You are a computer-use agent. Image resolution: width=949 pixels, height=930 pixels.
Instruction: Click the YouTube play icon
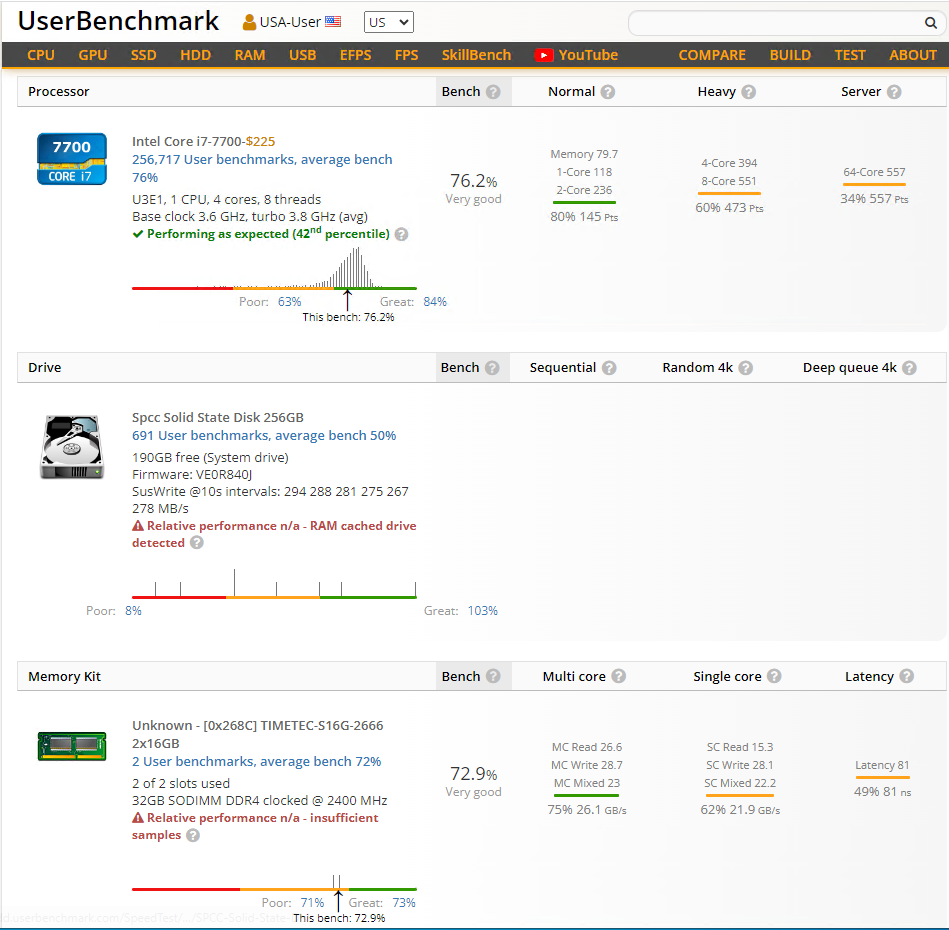tap(543, 55)
